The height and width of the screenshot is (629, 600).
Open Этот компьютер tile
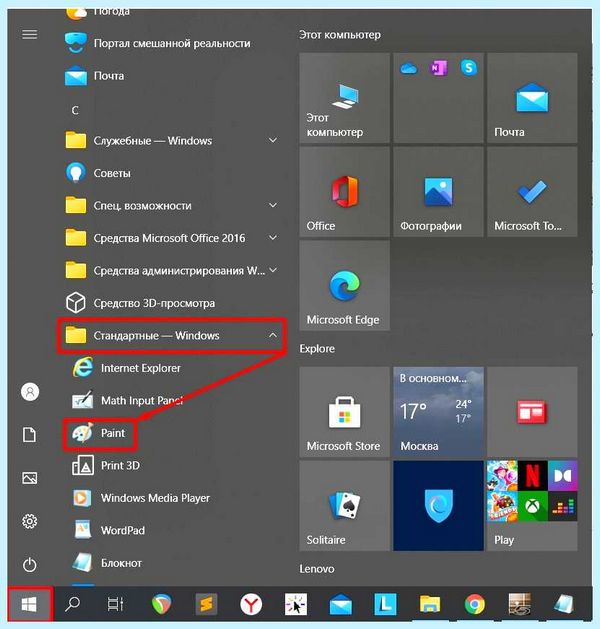(x=345, y=98)
